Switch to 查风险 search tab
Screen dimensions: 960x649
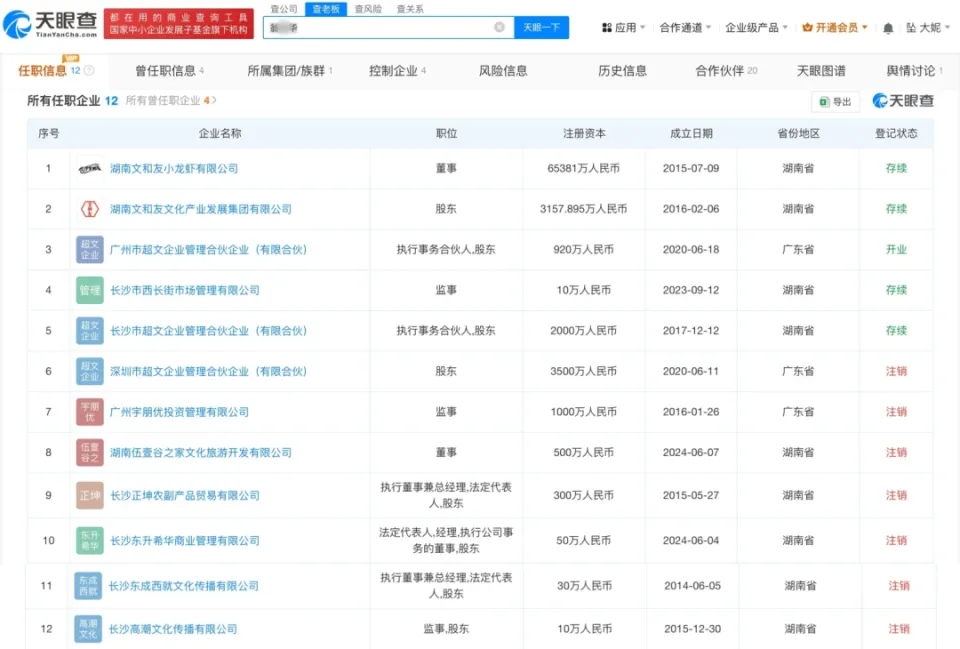tap(369, 9)
